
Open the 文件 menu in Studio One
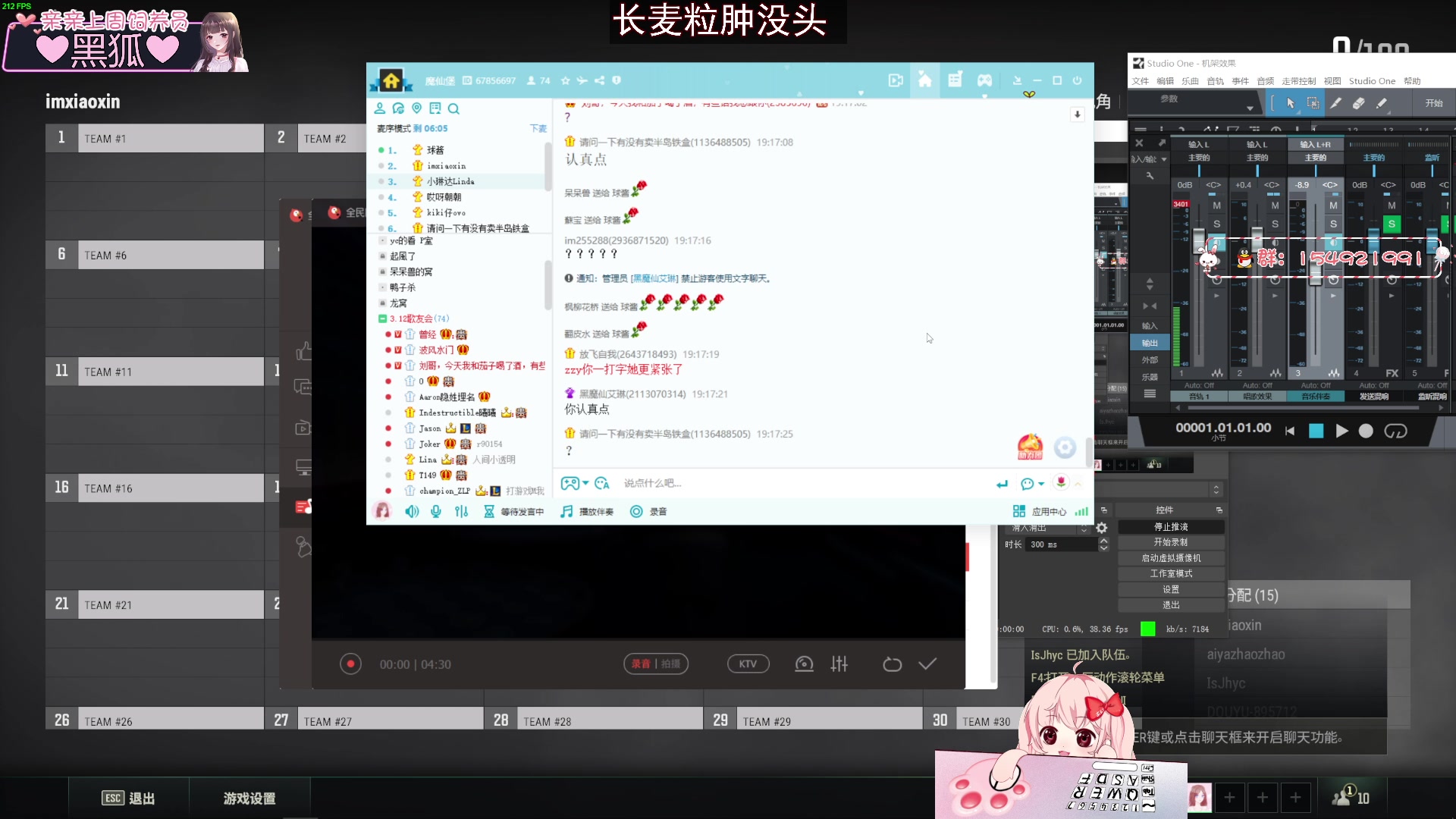click(x=1140, y=81)
